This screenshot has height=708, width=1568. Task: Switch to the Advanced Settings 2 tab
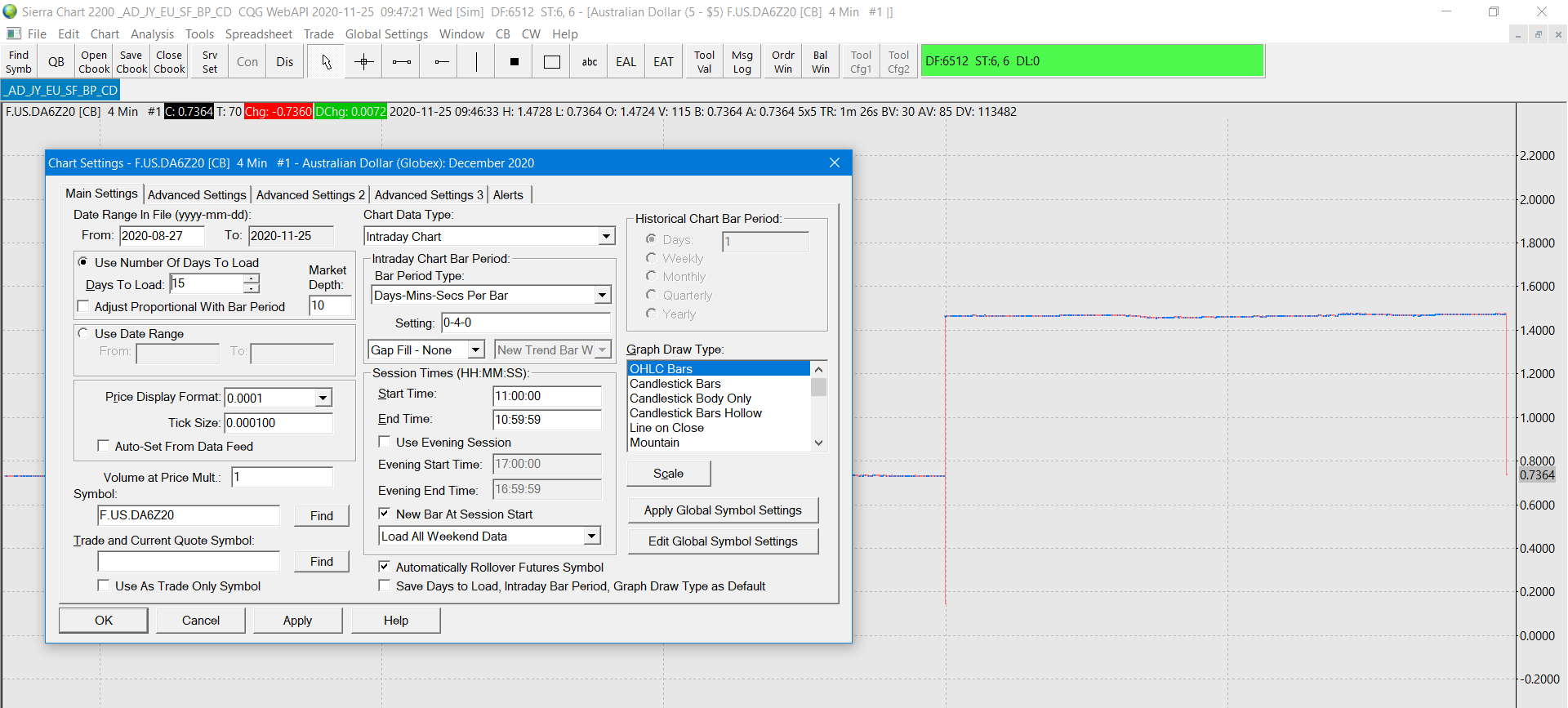pos(310,195)
